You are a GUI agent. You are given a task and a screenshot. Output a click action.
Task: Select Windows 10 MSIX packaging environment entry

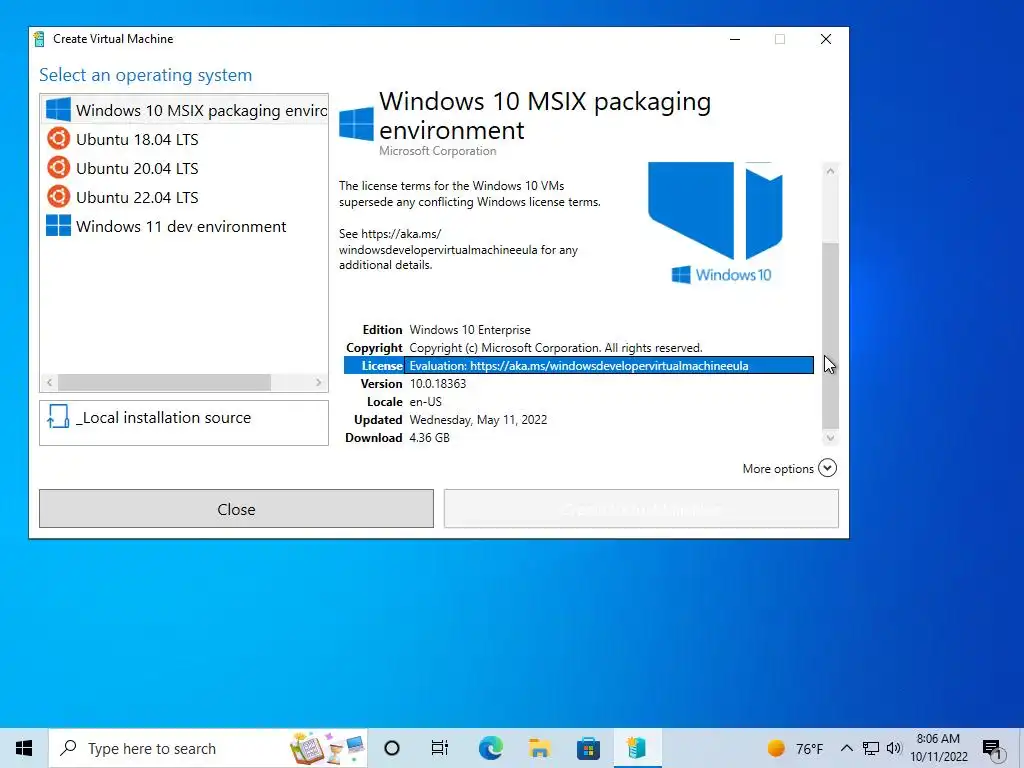[185, 110]
